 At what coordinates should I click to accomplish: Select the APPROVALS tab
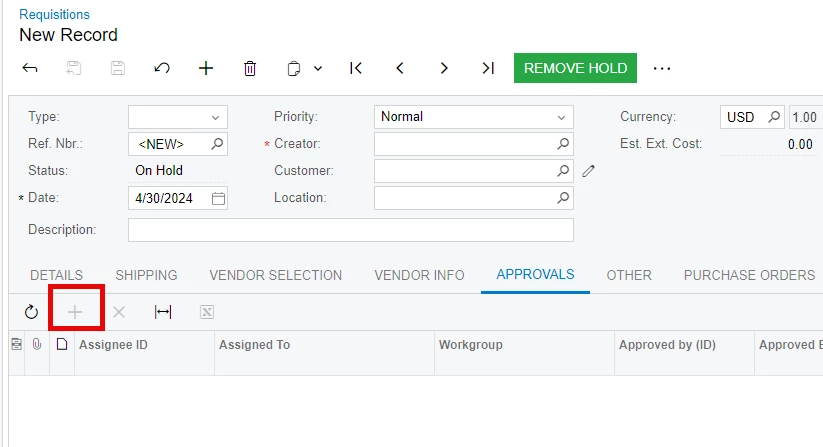click(x=535, y=274)
